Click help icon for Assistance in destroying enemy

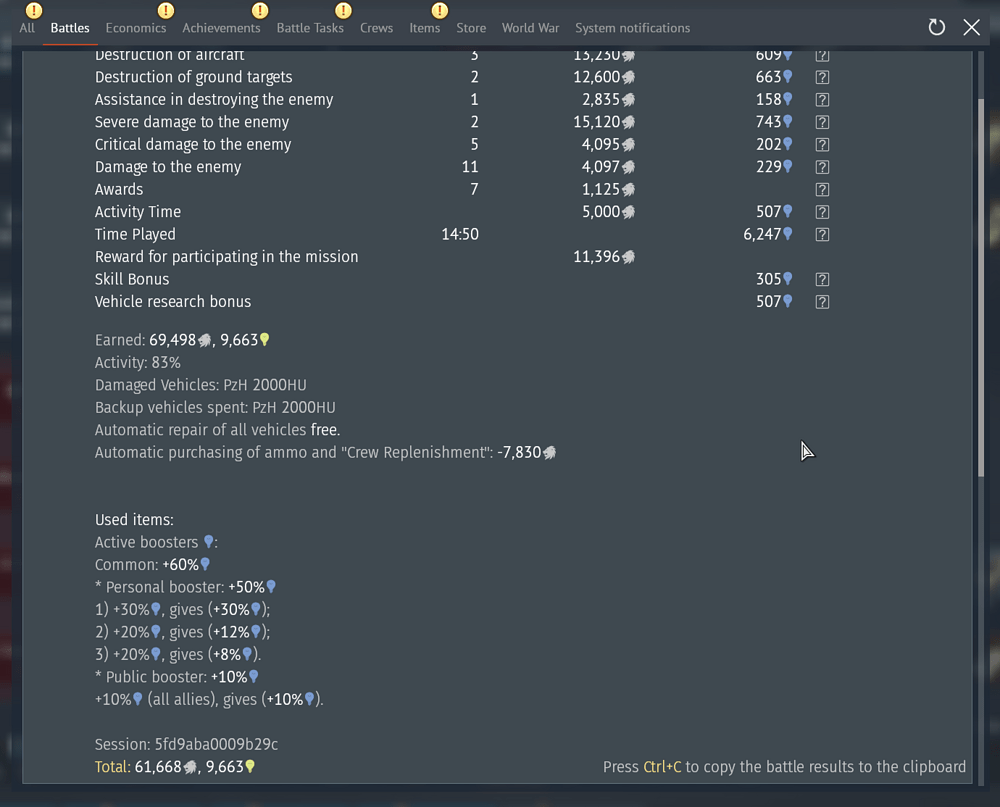click(x=822, y=100)
